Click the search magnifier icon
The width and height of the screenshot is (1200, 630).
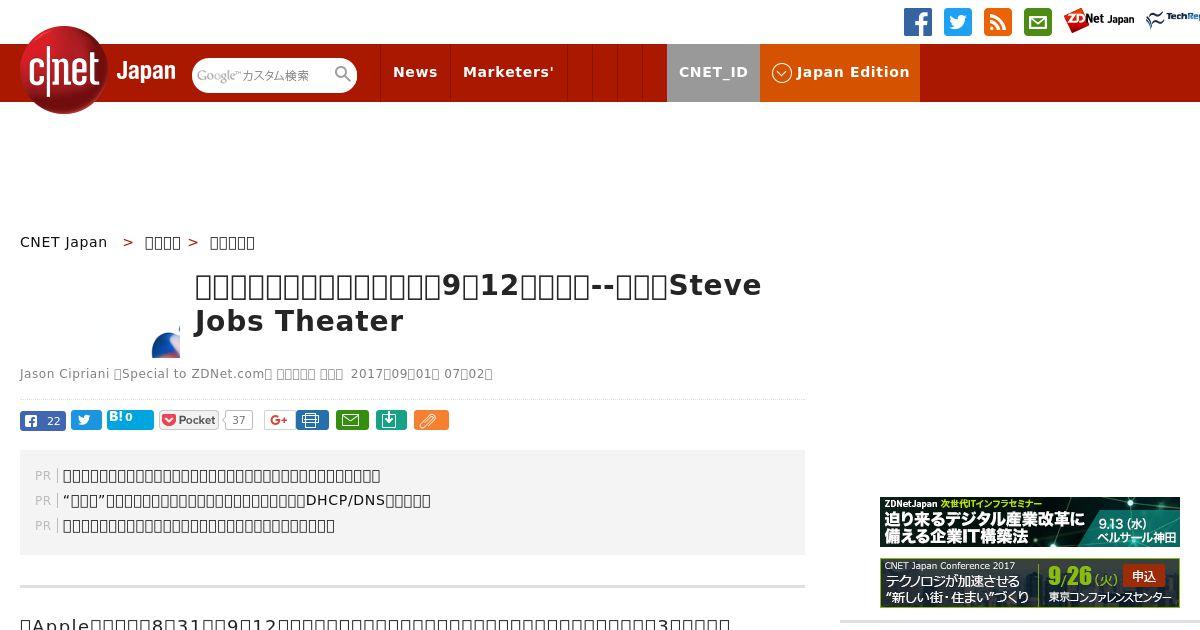(342, 75)
